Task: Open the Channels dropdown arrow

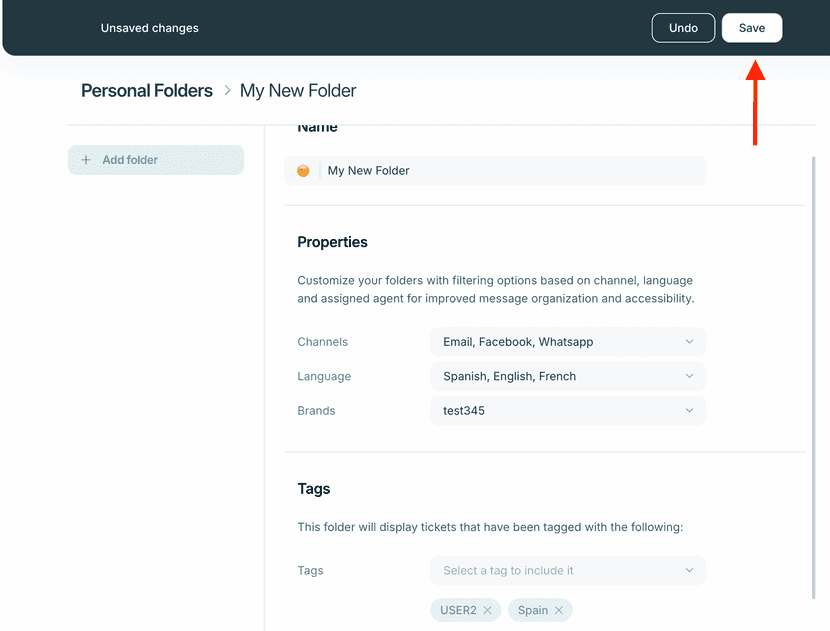Action: [689, 341]
